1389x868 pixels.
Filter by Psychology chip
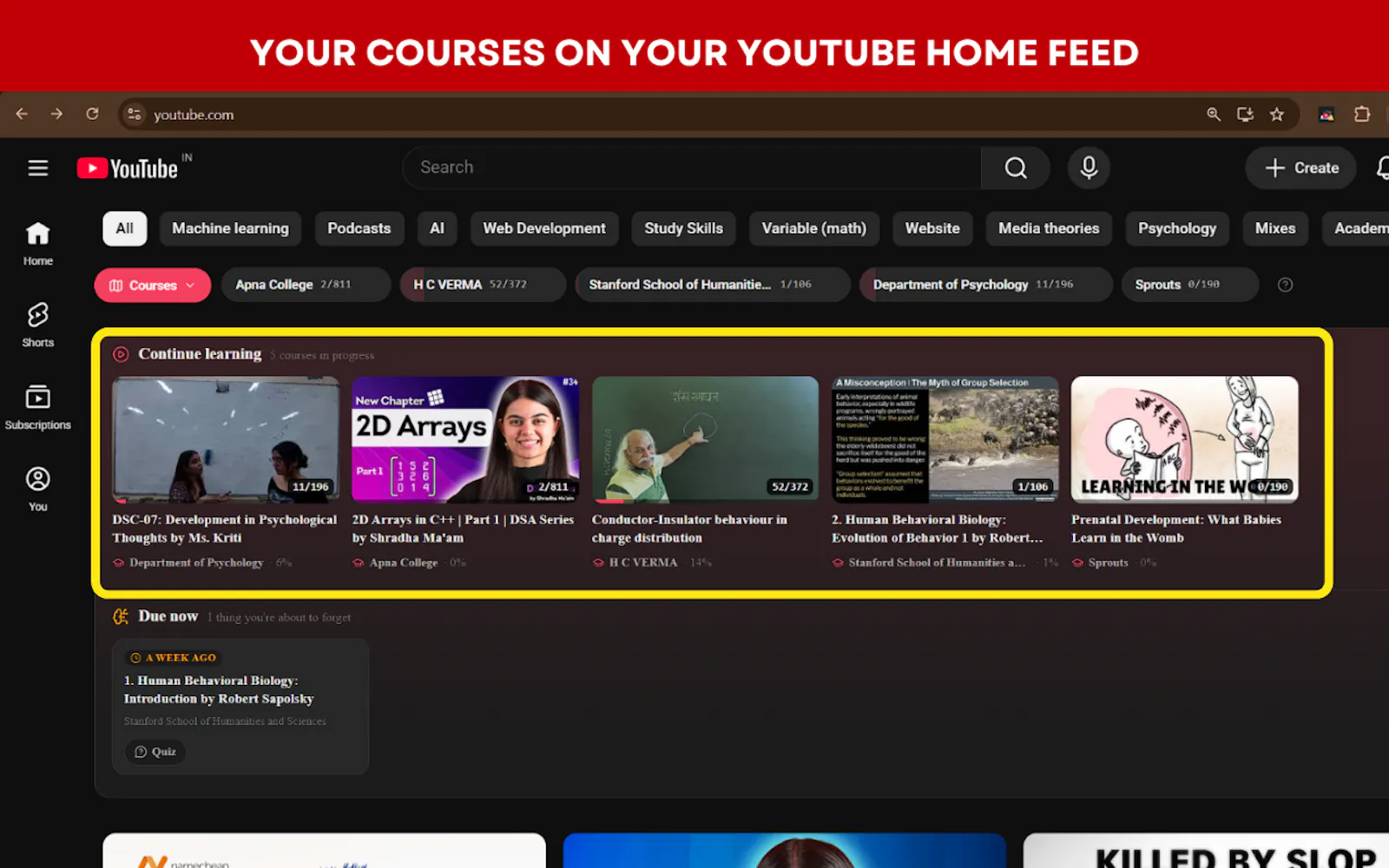coord(1177,228)
